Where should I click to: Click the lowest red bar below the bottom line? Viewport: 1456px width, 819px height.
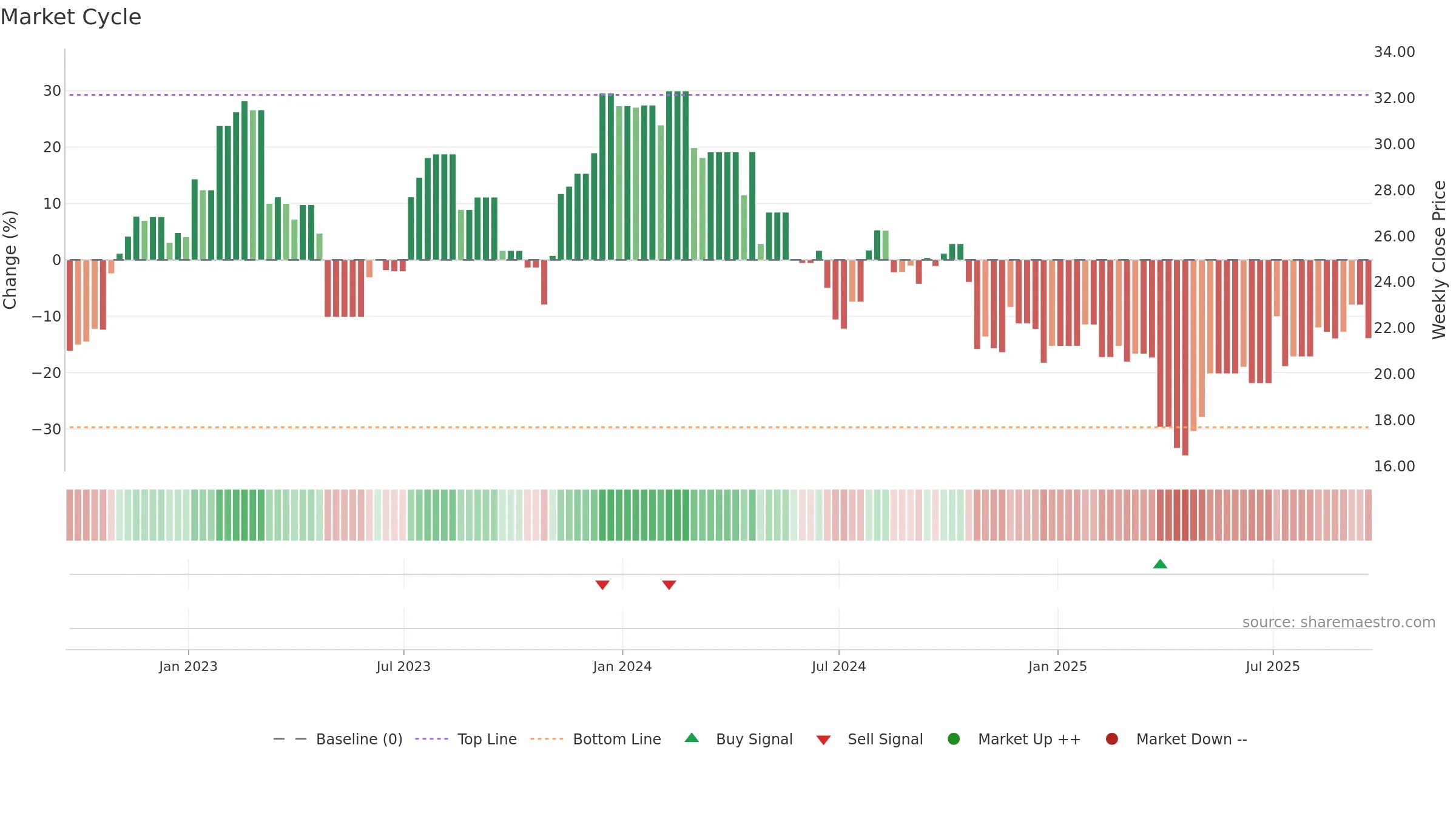(x=1185, y=358)
